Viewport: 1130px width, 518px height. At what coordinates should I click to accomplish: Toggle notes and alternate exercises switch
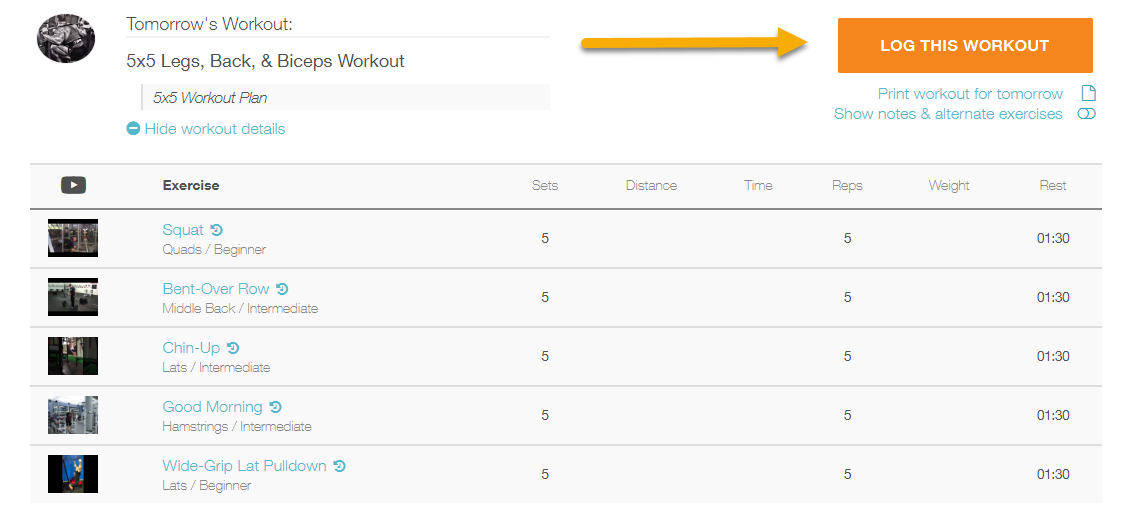[x=1086, y=114]
